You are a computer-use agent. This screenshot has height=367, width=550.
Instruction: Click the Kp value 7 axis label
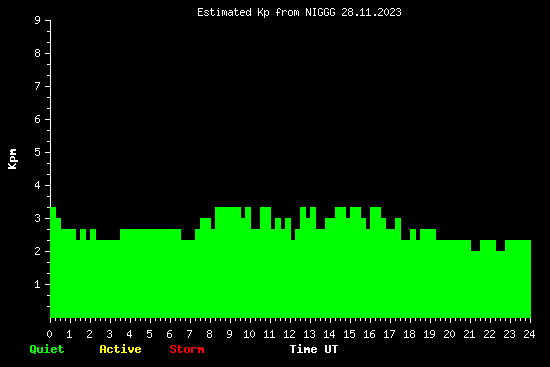38,86
